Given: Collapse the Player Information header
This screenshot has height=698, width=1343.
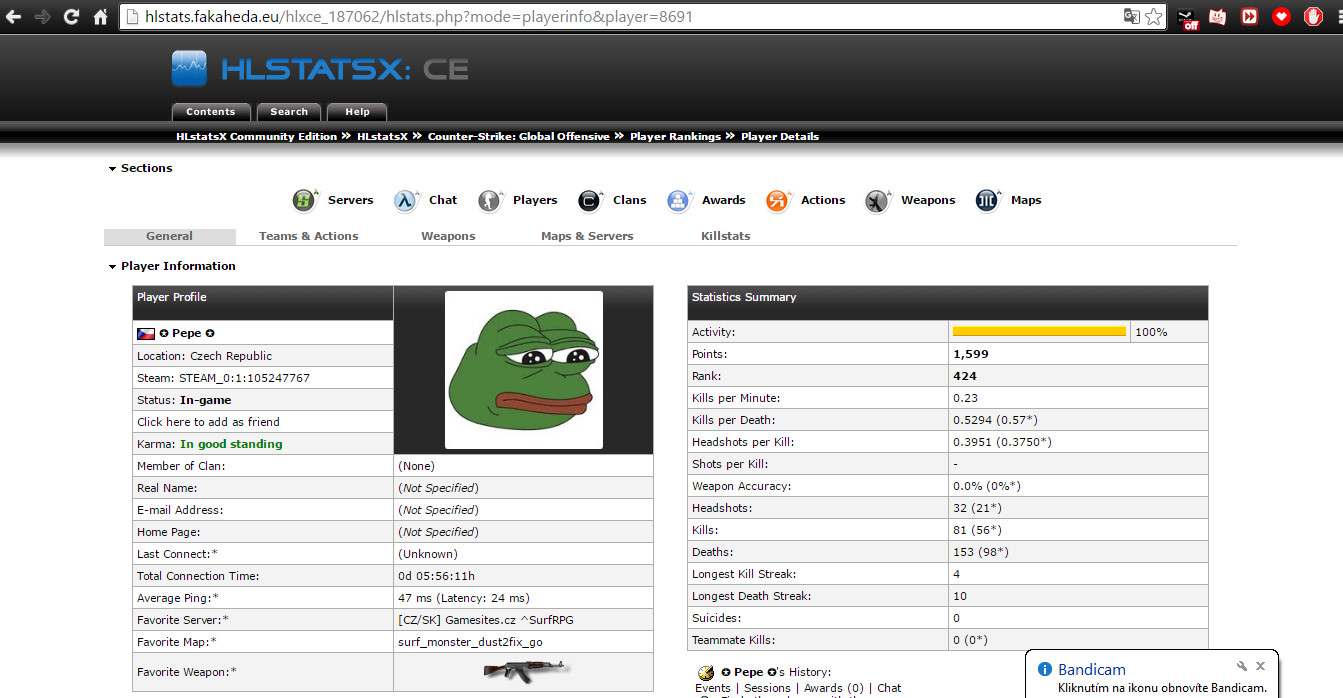Looking at the screenshot, I should pyautogui.click(x=172, y=266).
